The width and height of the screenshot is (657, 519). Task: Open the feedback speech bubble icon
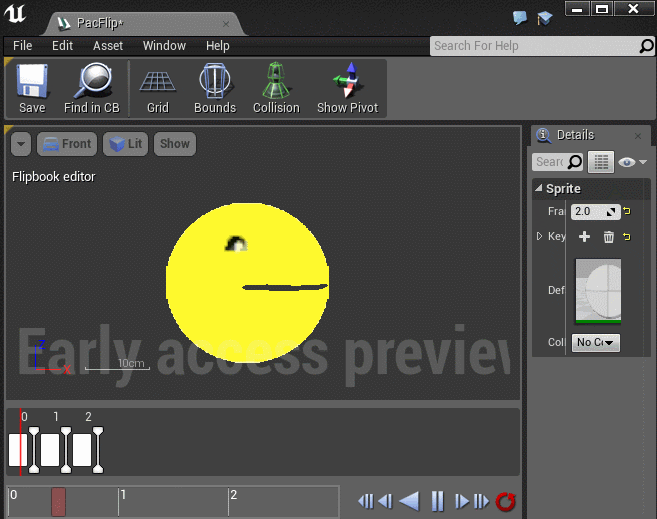pos(520,18)
